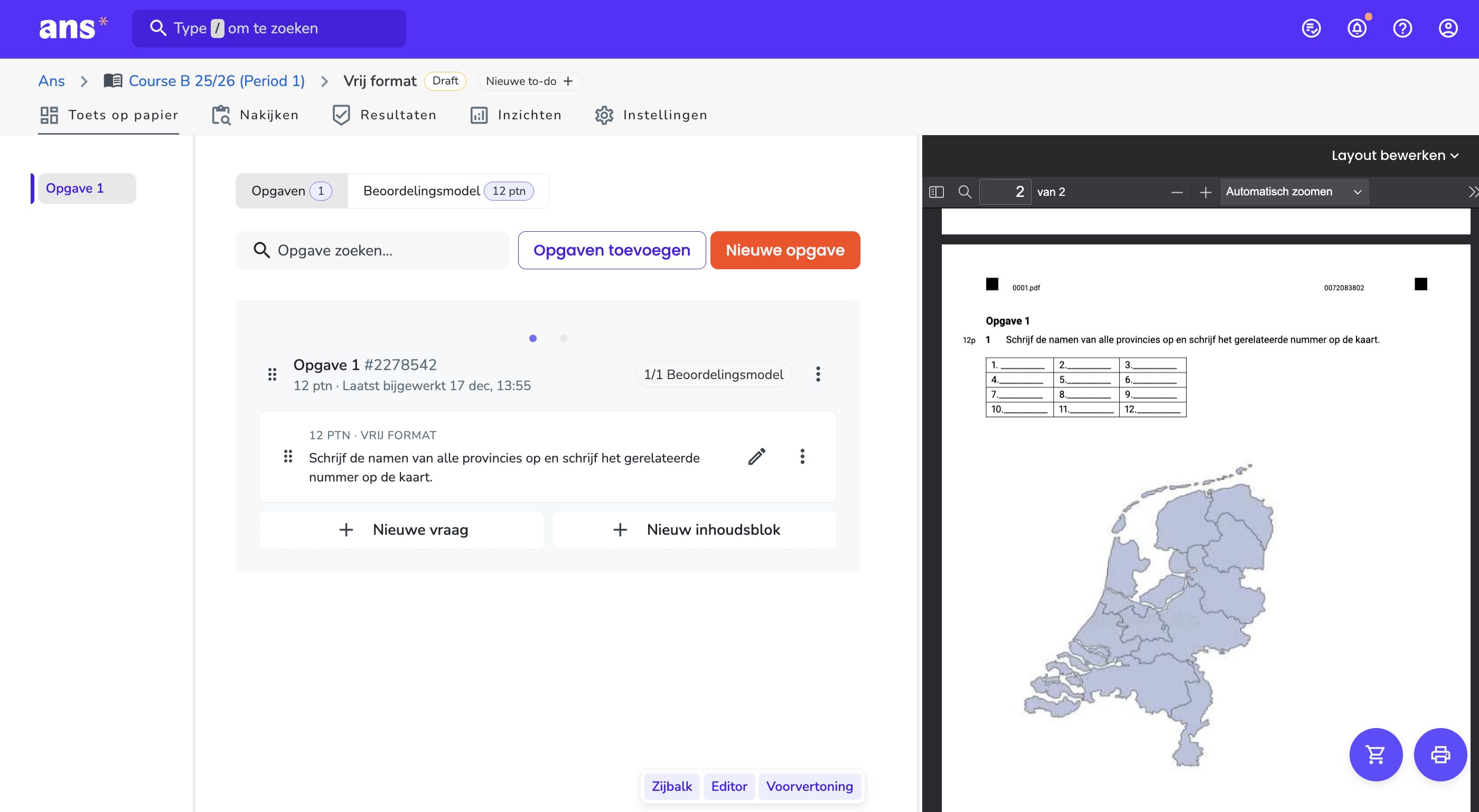Click the plus icon on Nieuwe to-do
The height and width of the screenshot is (812, 1479).
(x=568, y=81)
